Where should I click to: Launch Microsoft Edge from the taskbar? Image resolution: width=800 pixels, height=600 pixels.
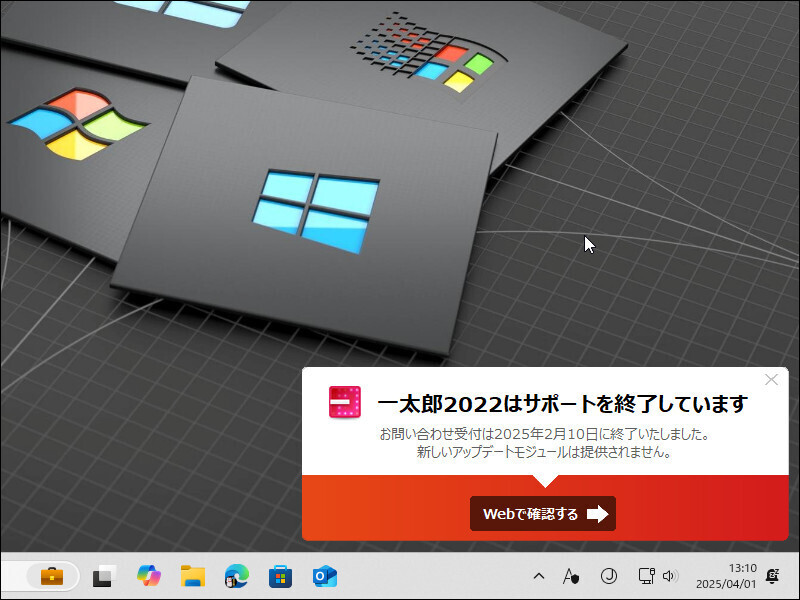[x=237, y=577]
